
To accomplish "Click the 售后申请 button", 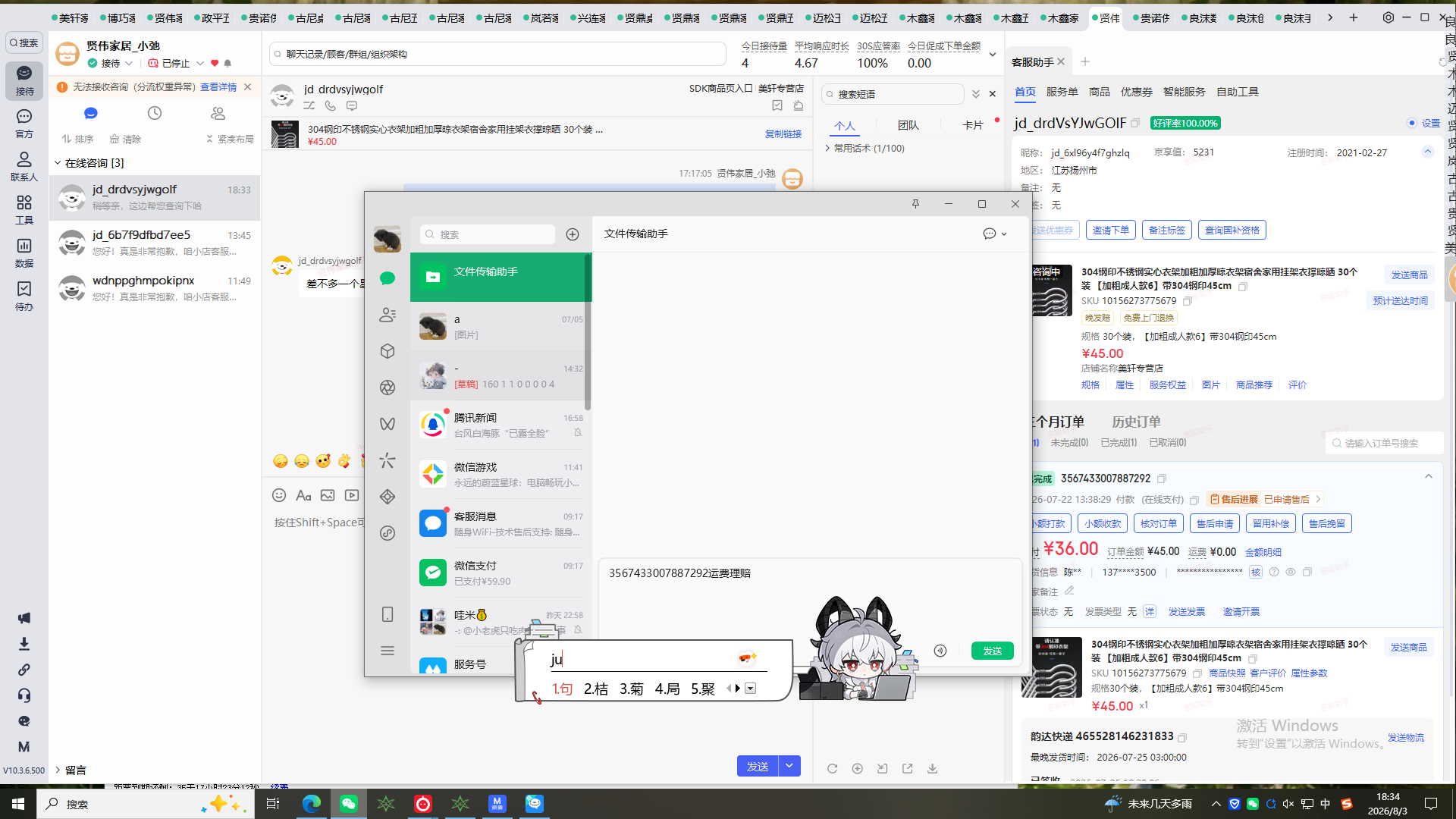I will (x=1215, y=523).
